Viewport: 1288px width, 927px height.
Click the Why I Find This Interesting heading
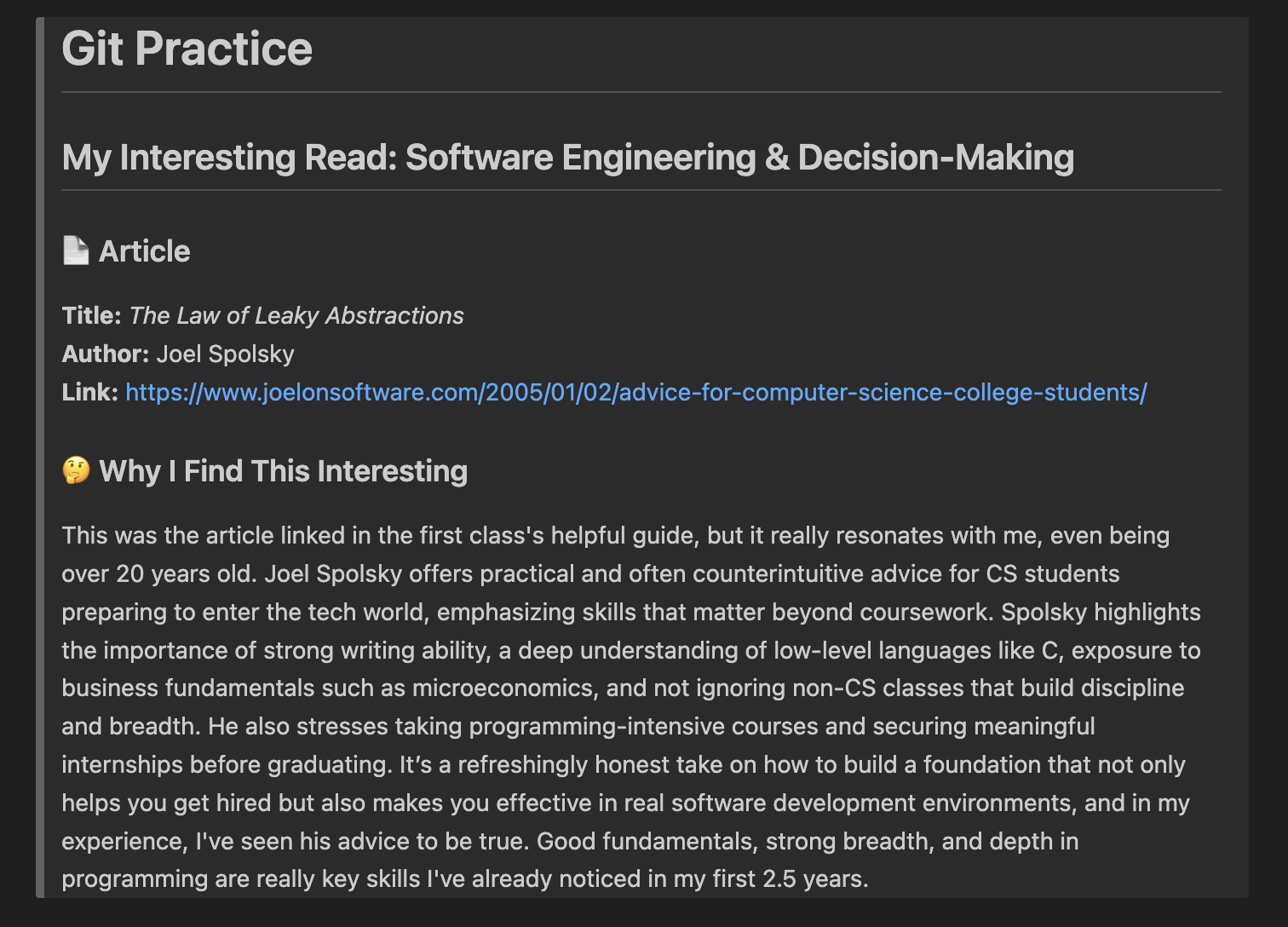click(283, 471)
